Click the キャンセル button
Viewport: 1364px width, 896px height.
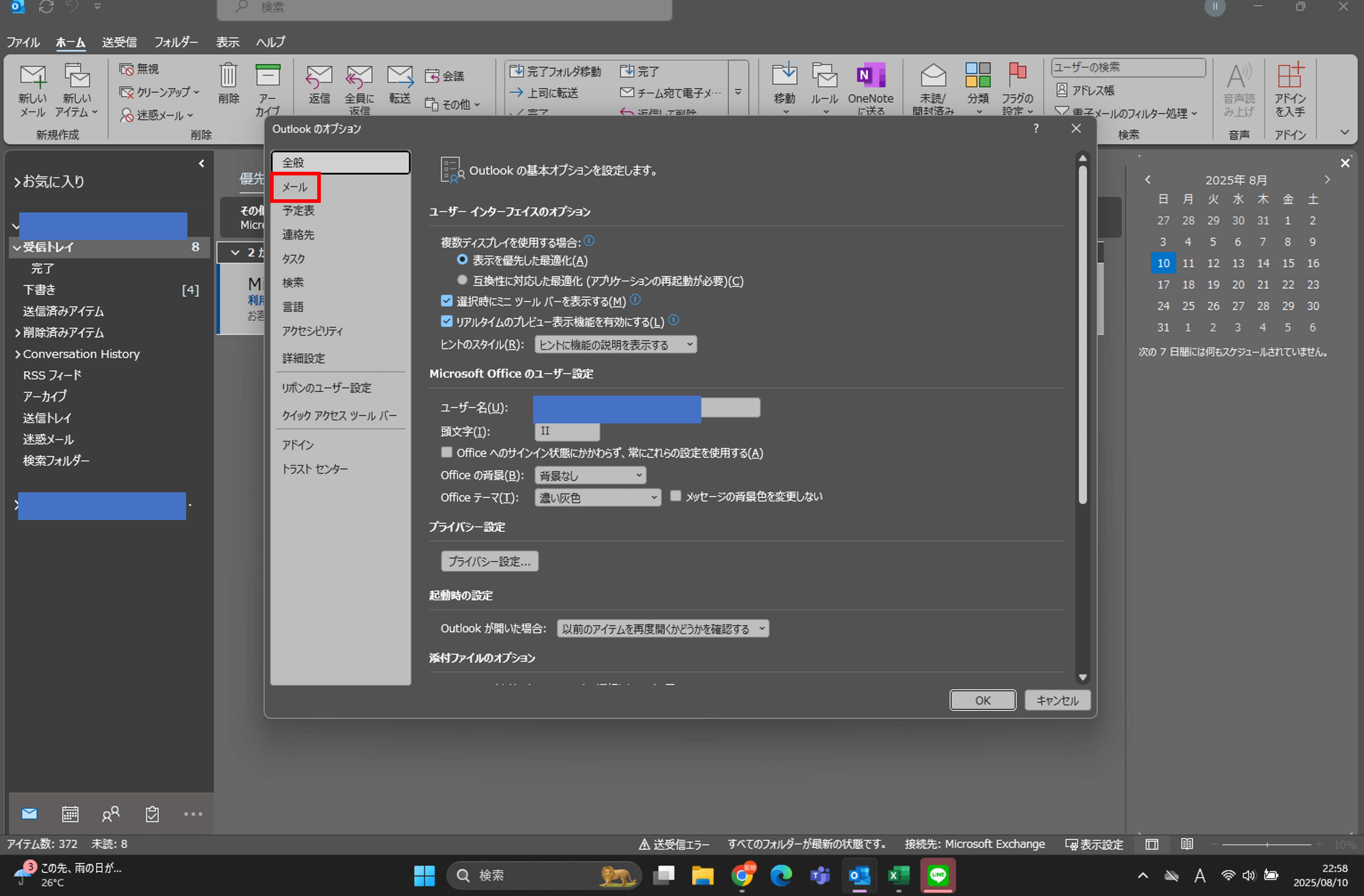coord(1057,700)
